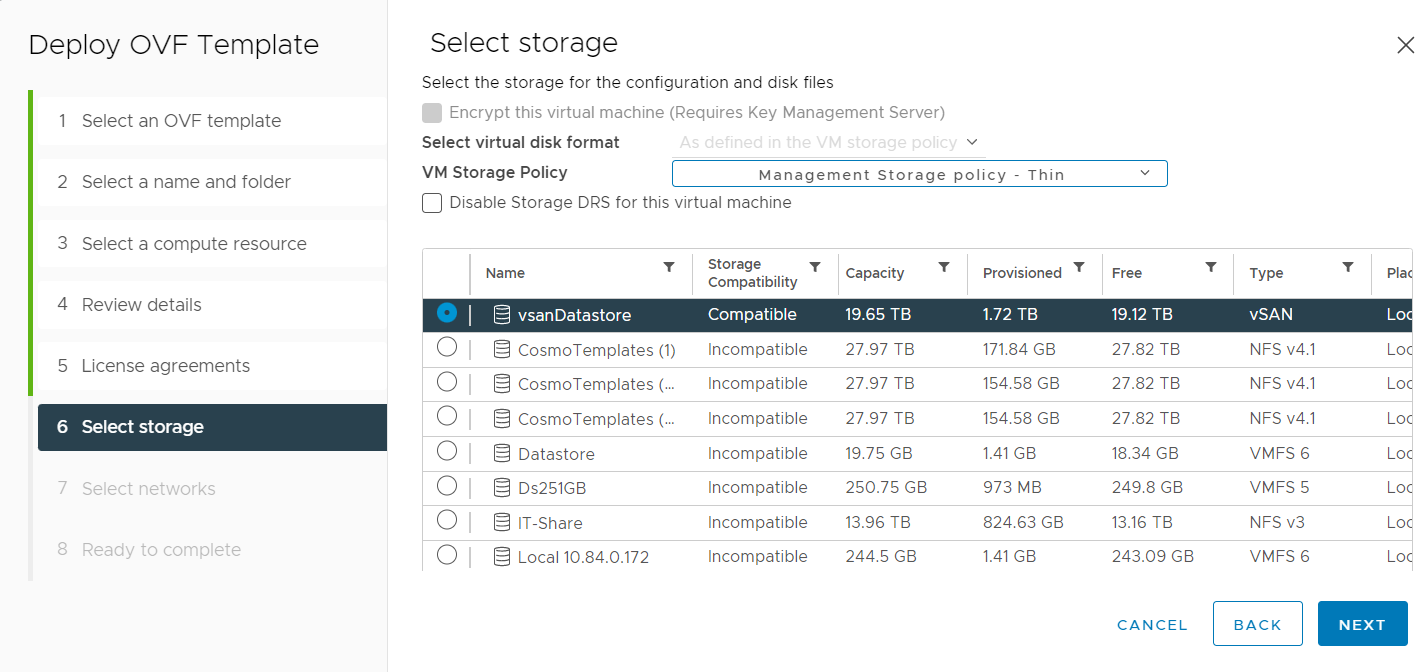Enable Disable Storage DRS checkbox
Screen dimensions: 1415x672
tap(432, 203)
